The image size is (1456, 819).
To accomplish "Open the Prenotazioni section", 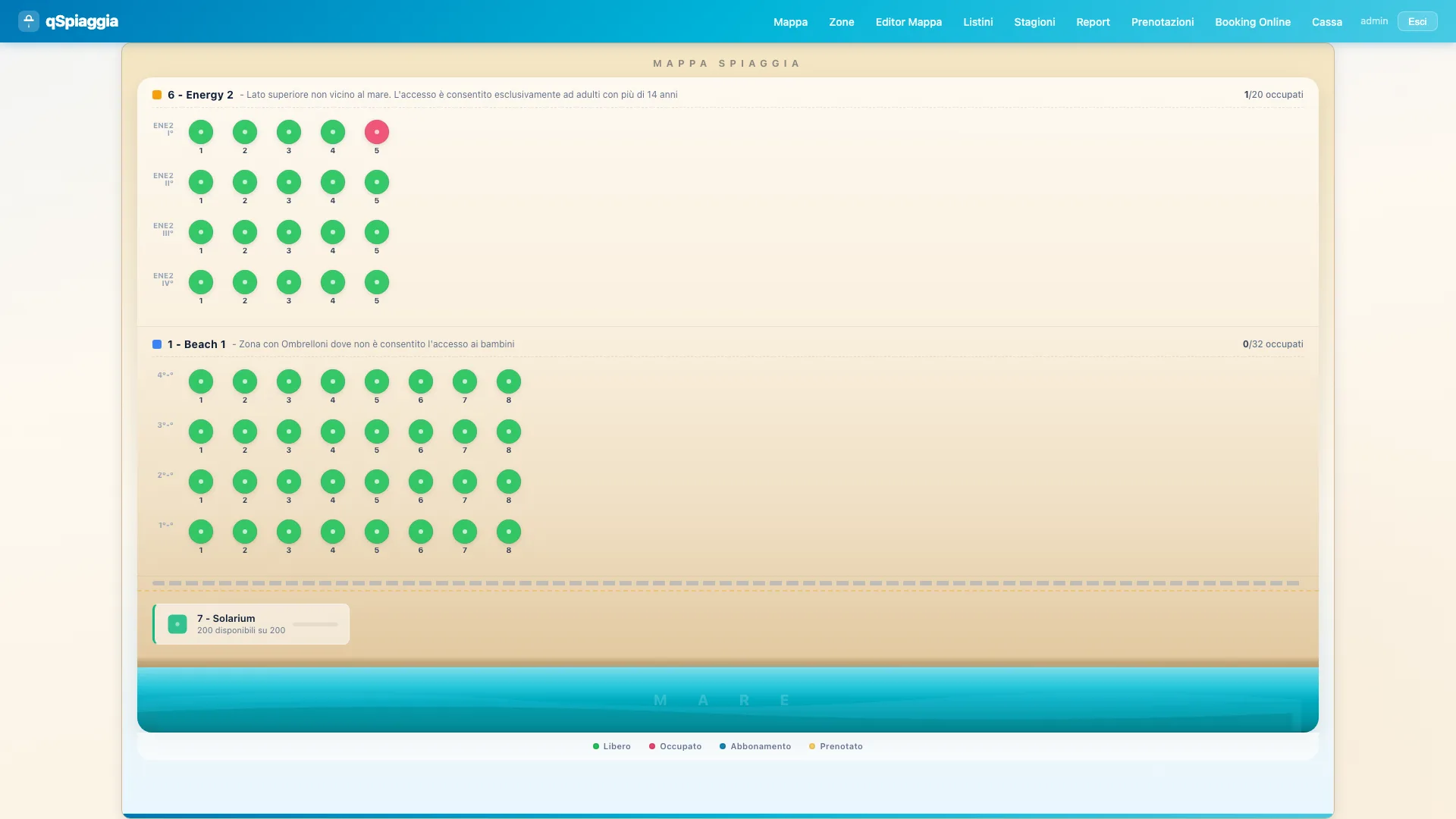I will pos(1162,22).
